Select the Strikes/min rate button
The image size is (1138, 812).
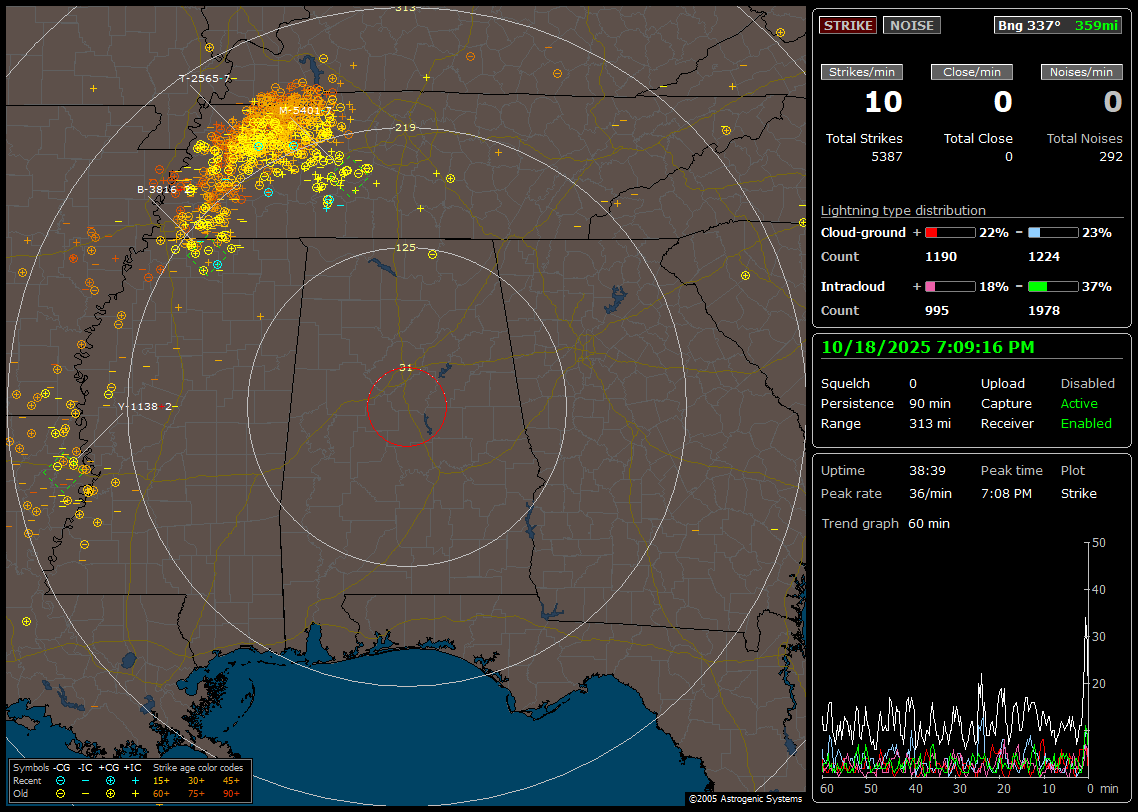862,72
